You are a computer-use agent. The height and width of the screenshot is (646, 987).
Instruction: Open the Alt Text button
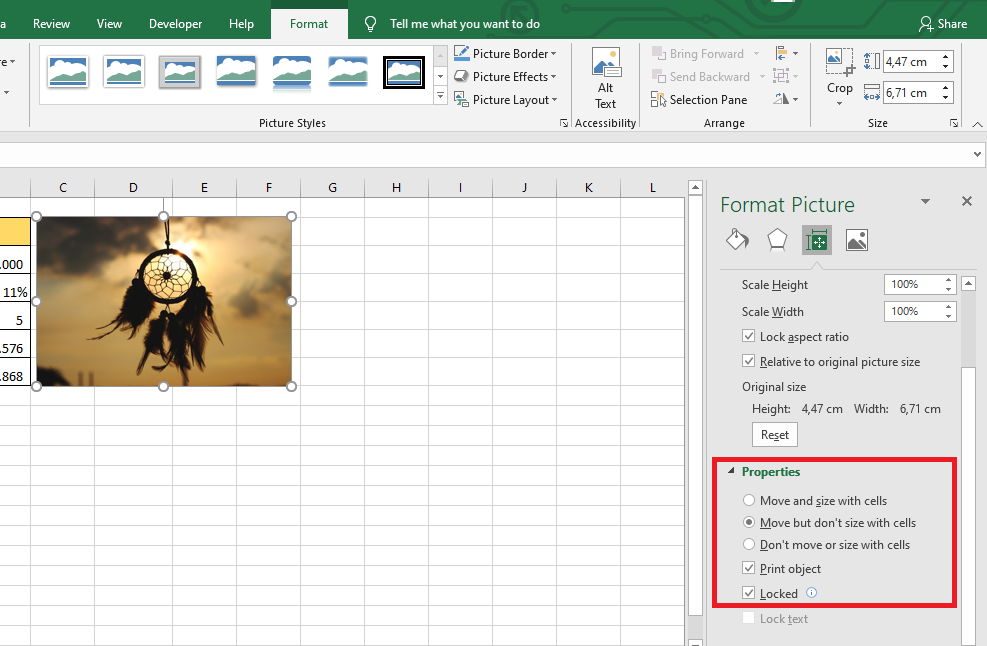pos(605,79)
